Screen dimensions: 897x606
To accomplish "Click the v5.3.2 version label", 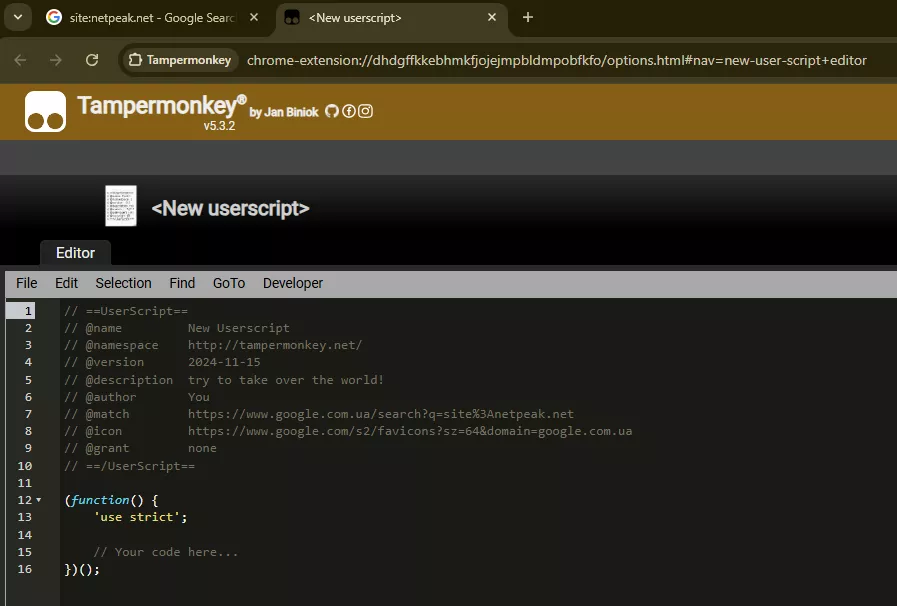I will click(219, 126).
